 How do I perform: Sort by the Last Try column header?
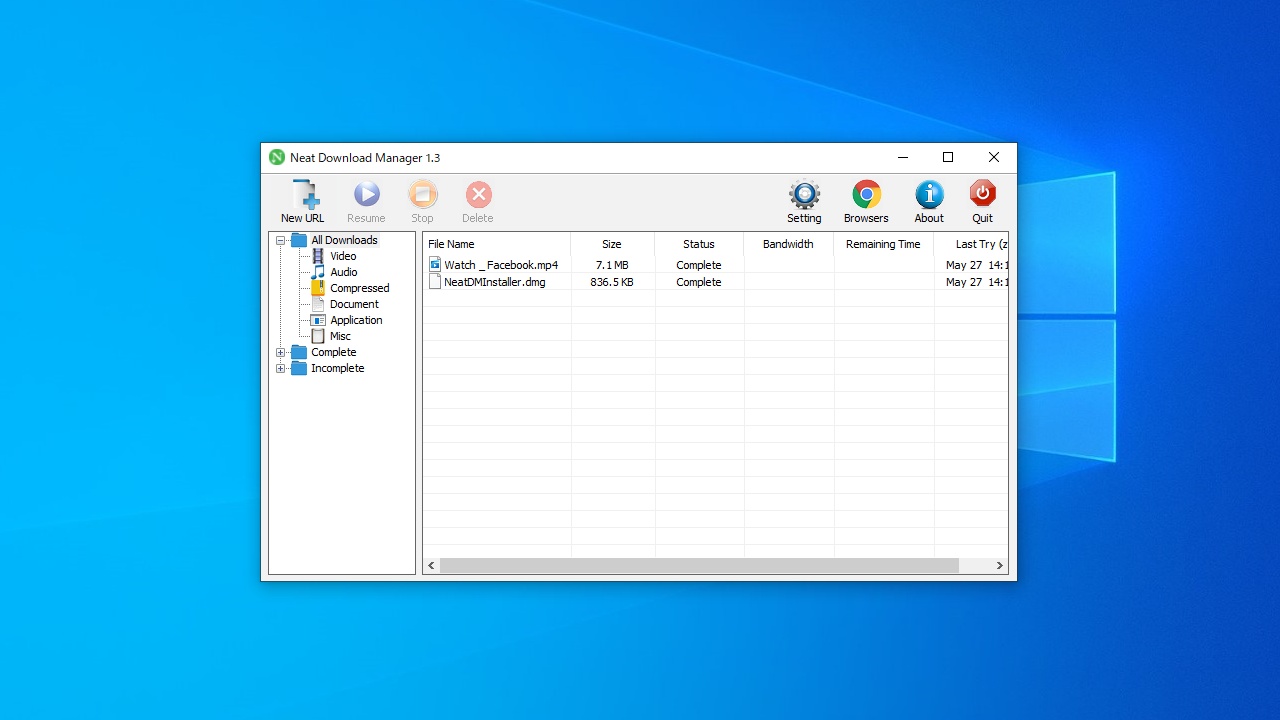971,244
